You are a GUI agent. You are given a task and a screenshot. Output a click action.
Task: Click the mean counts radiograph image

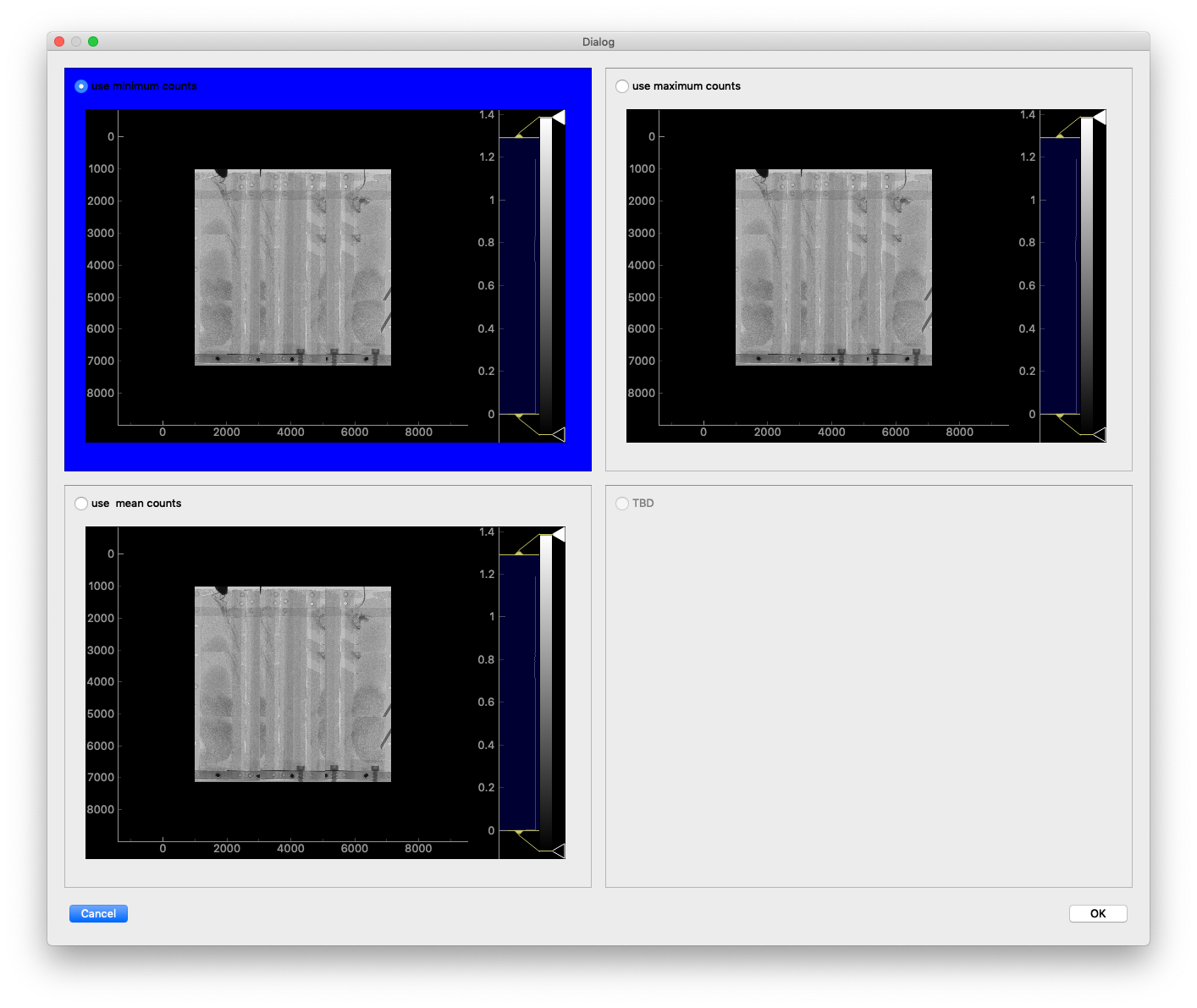(x=293, y=684)
